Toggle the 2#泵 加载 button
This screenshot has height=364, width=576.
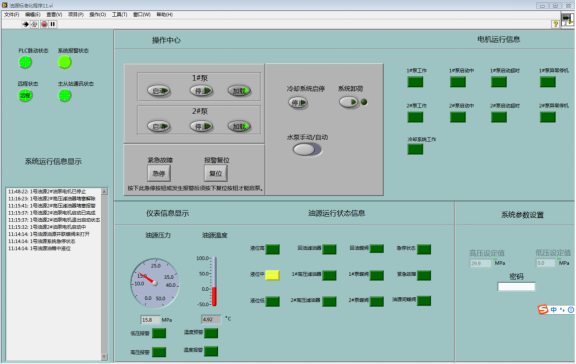pyautogui.click(x=239, y=126)
